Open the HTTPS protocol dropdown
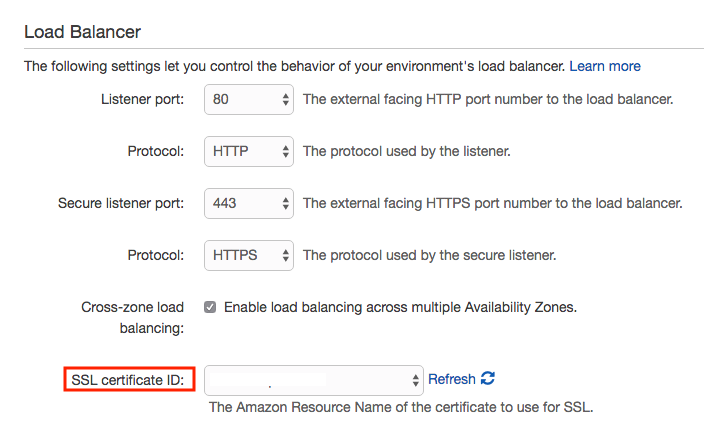Viewport: 704px width, 443px height. point(249,255)
